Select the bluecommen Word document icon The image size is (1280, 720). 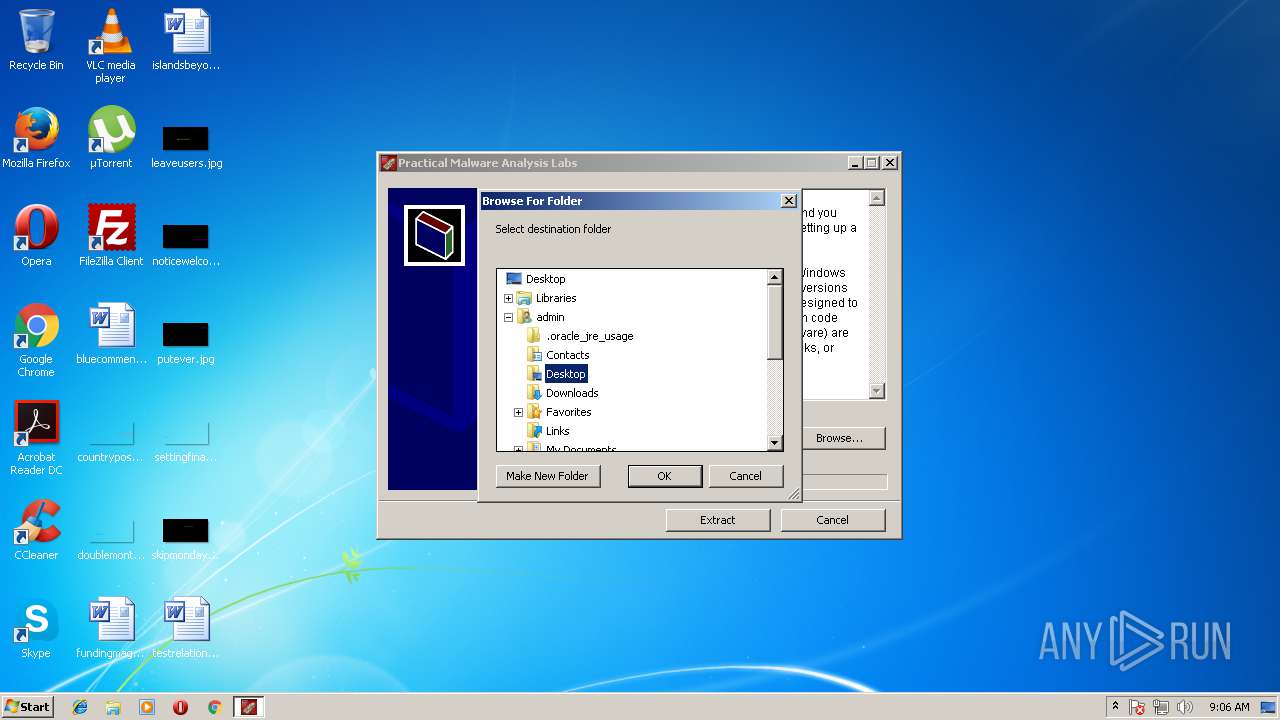coord(111,334)
